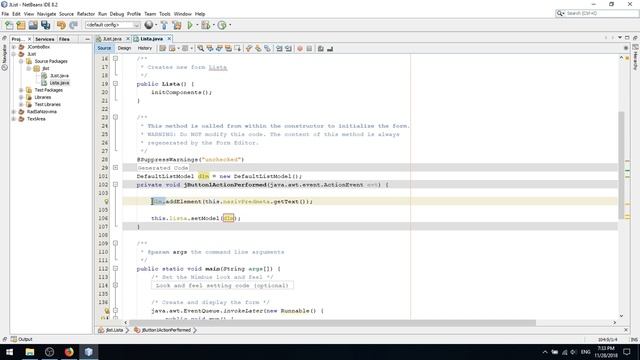Switch to the Services tab

pyautogui.click(x=44, y=39)
